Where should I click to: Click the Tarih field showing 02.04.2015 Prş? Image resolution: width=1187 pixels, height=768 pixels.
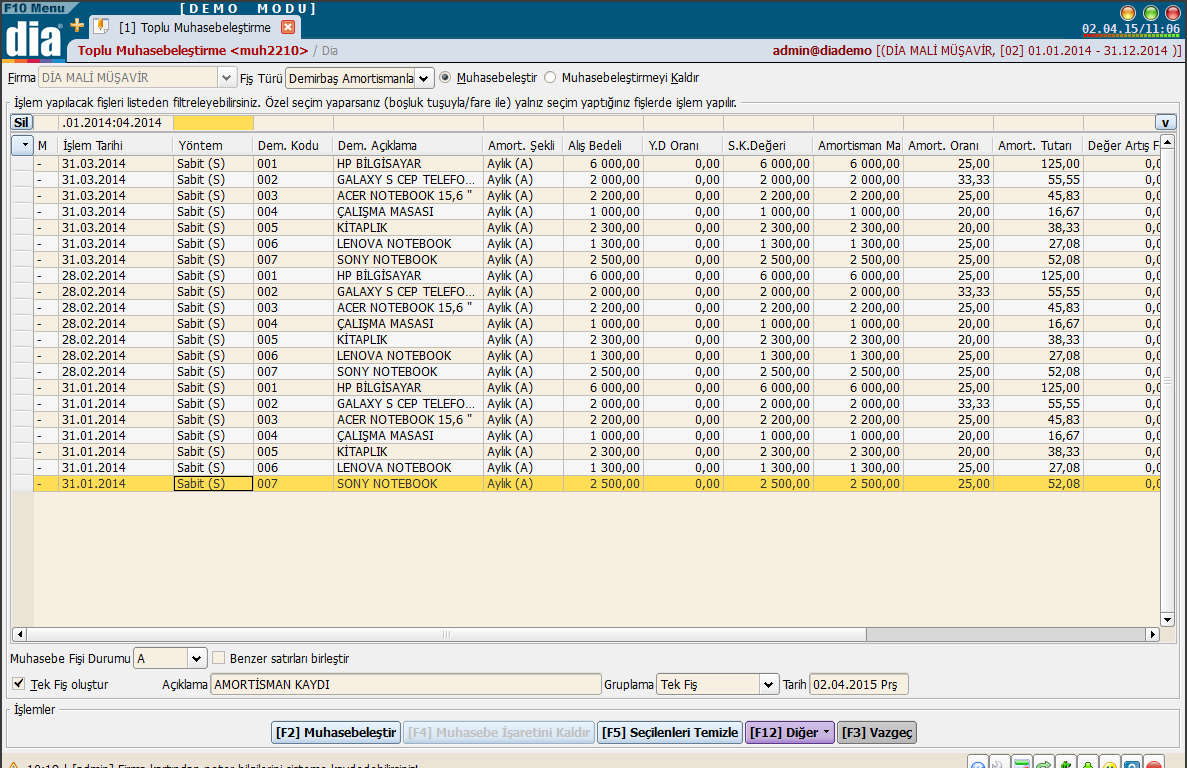858,684
